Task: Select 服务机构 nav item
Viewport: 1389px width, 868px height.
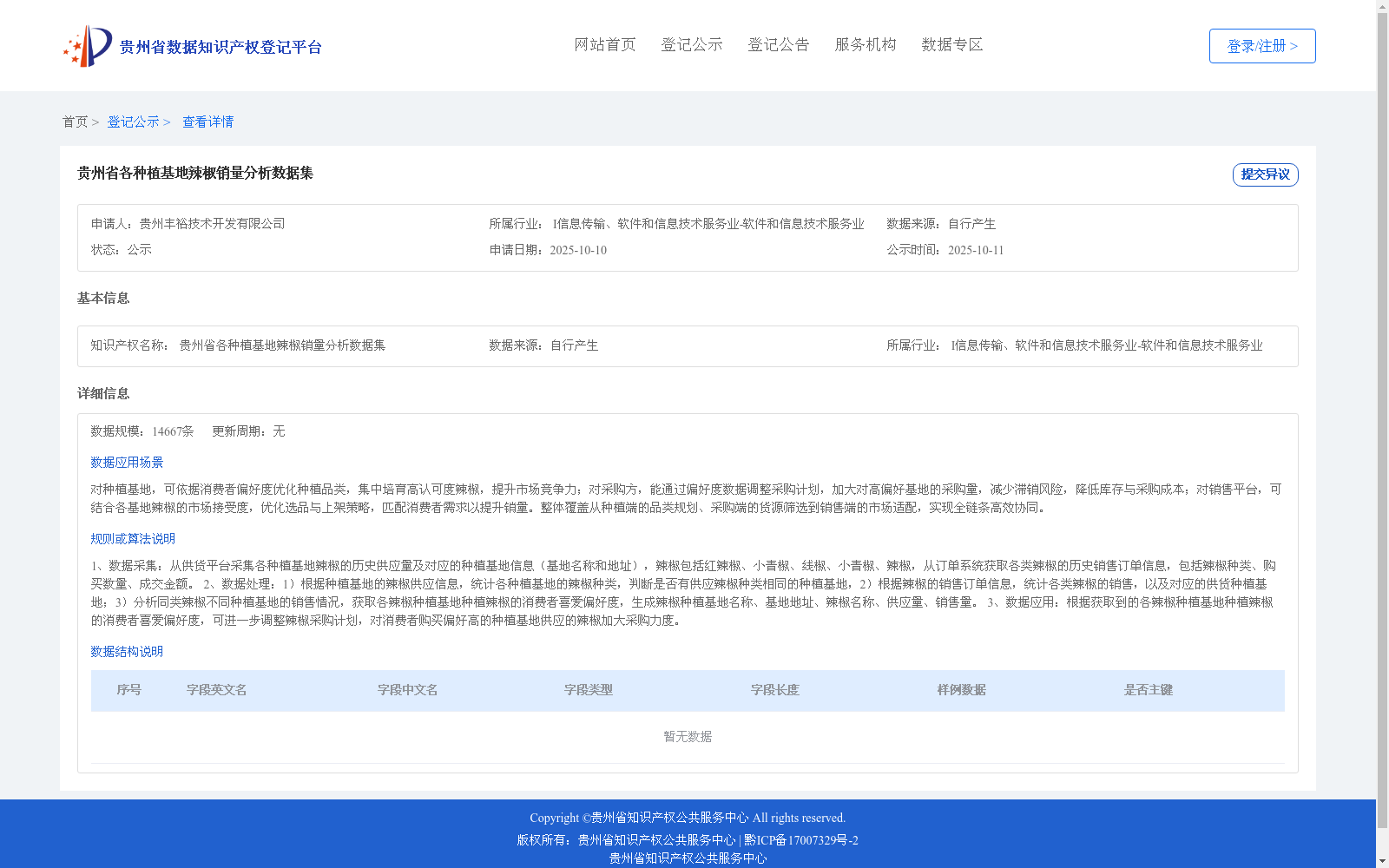Action: coord(866,45)
